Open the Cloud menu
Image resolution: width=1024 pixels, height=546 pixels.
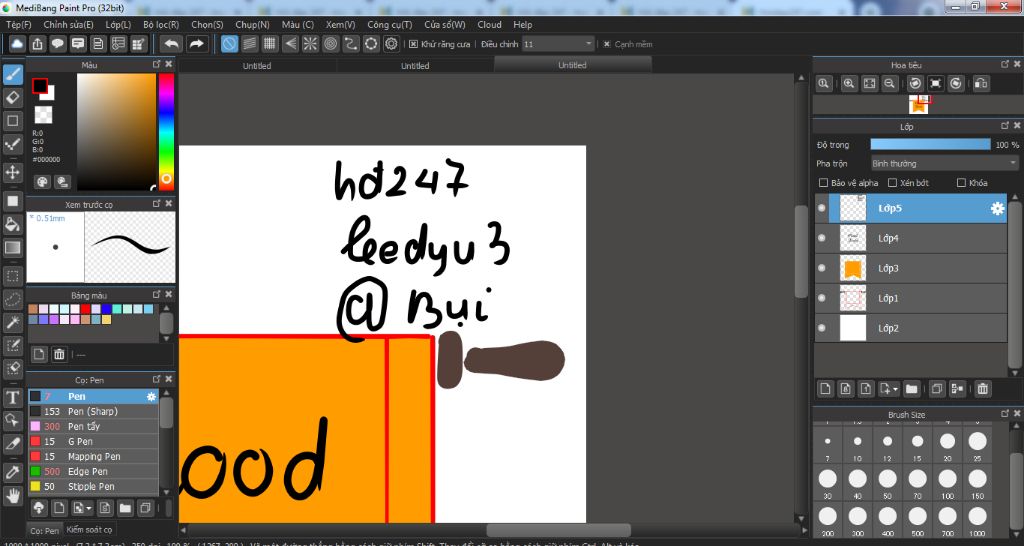point(489,25)
